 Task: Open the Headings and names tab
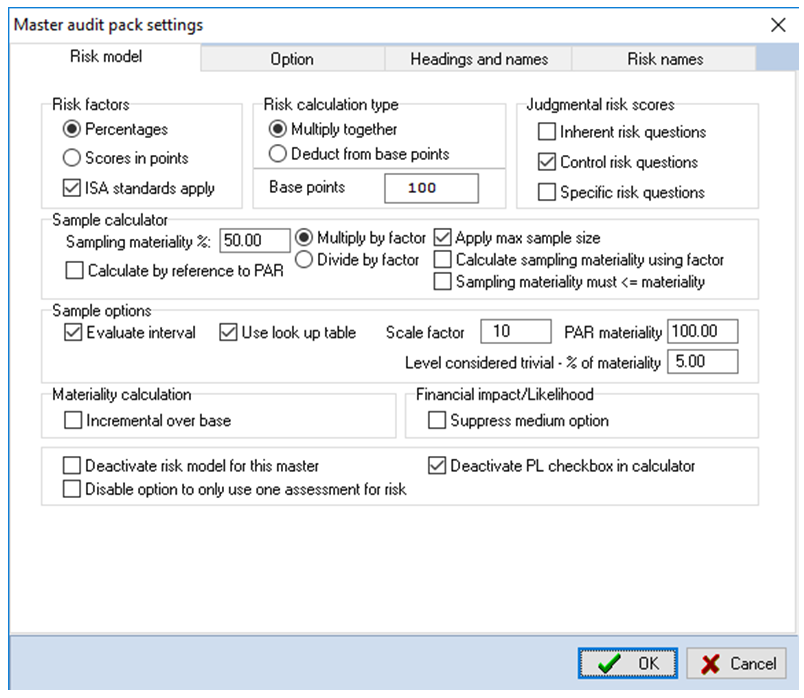pyautogui.click(x=479, y=59)
